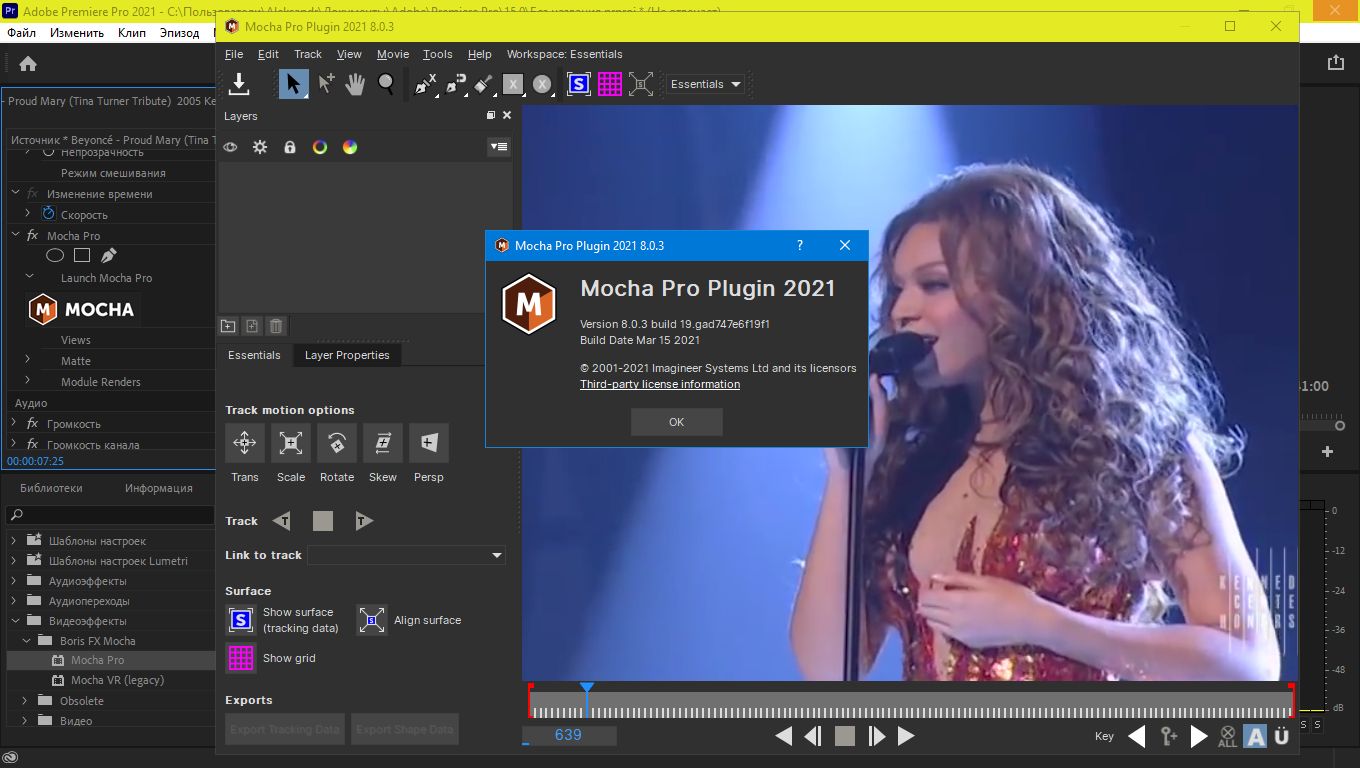Collapse the Mocha Pro effect in Premiere
The height and width of the screenshot is (768, 1360).
[x=16, y=236]
